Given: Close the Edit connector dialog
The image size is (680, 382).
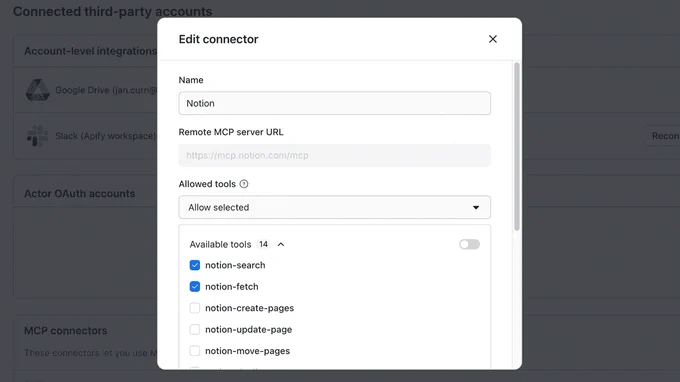Looking at the screenshot, I should pos(493,39).
